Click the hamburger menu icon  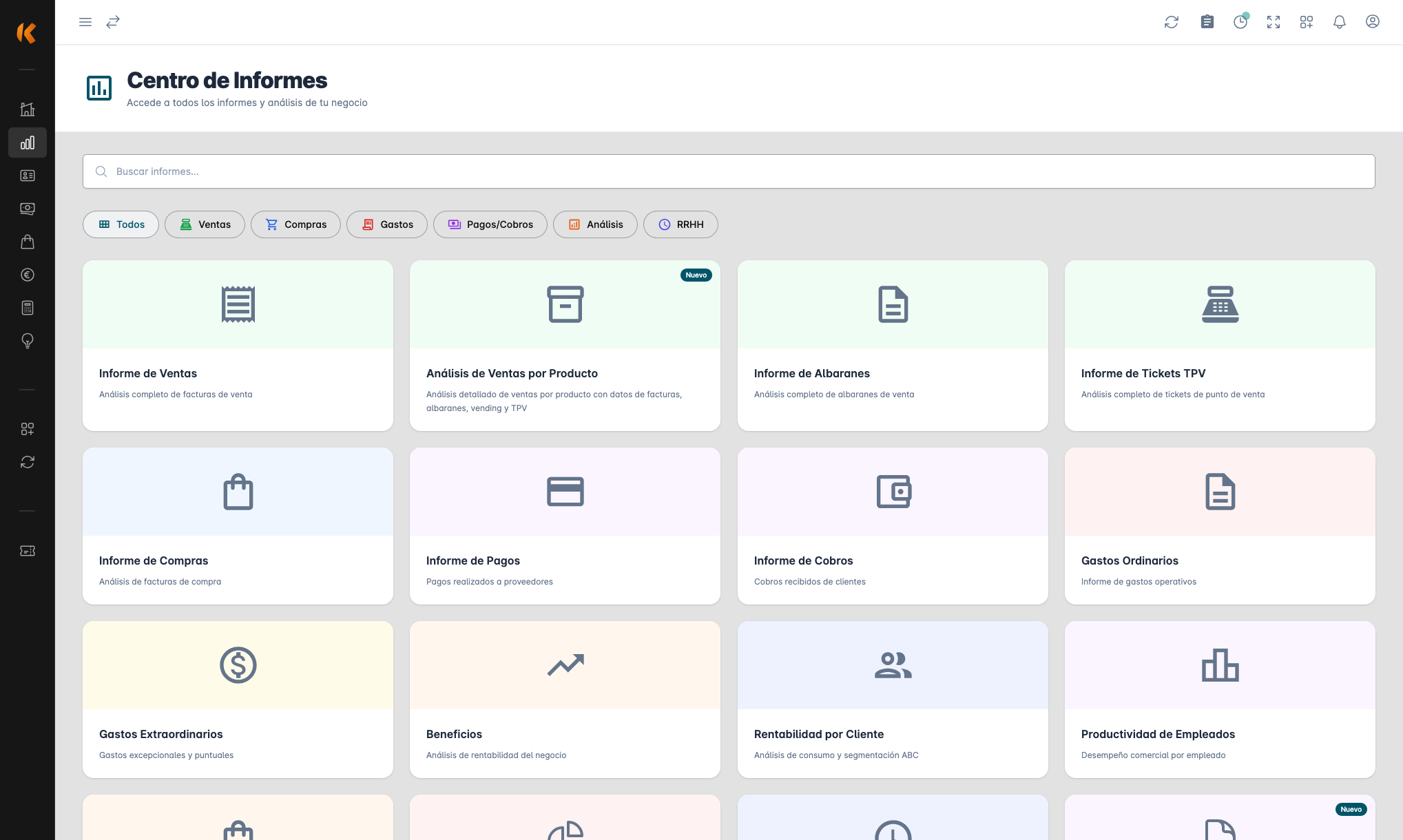coord(85,22)
